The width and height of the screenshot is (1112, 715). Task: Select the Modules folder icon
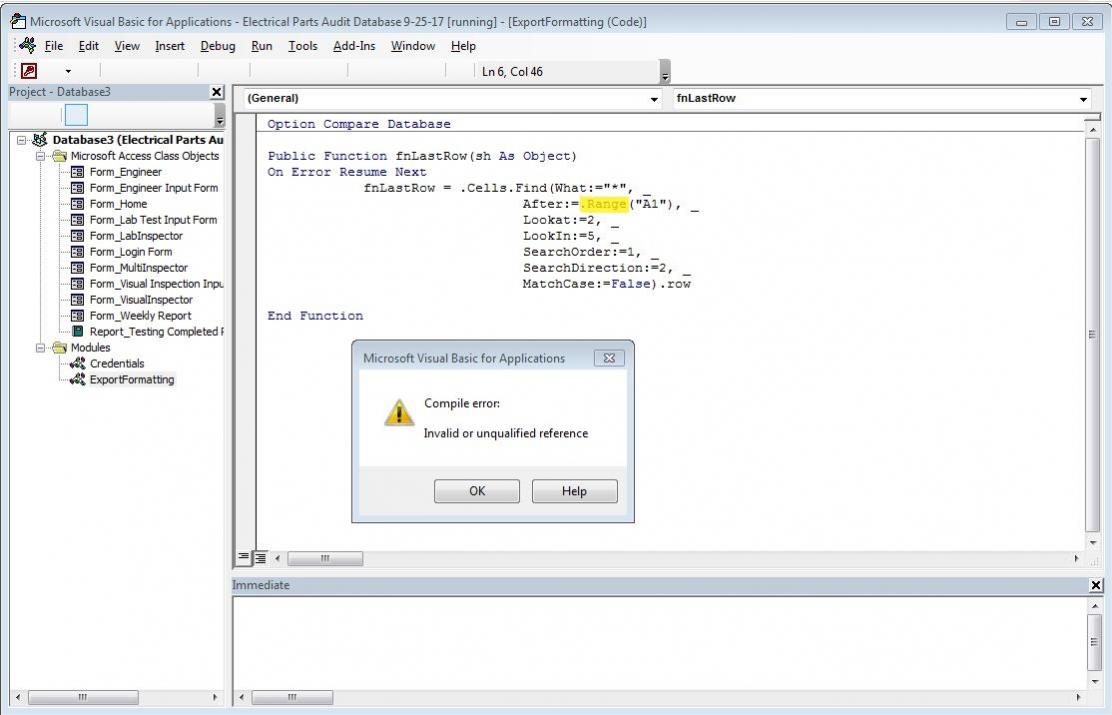(60, 348)
